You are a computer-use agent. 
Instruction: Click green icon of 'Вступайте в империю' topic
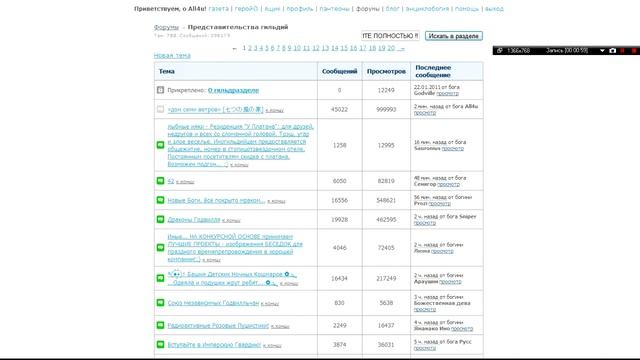pos(160,344)
